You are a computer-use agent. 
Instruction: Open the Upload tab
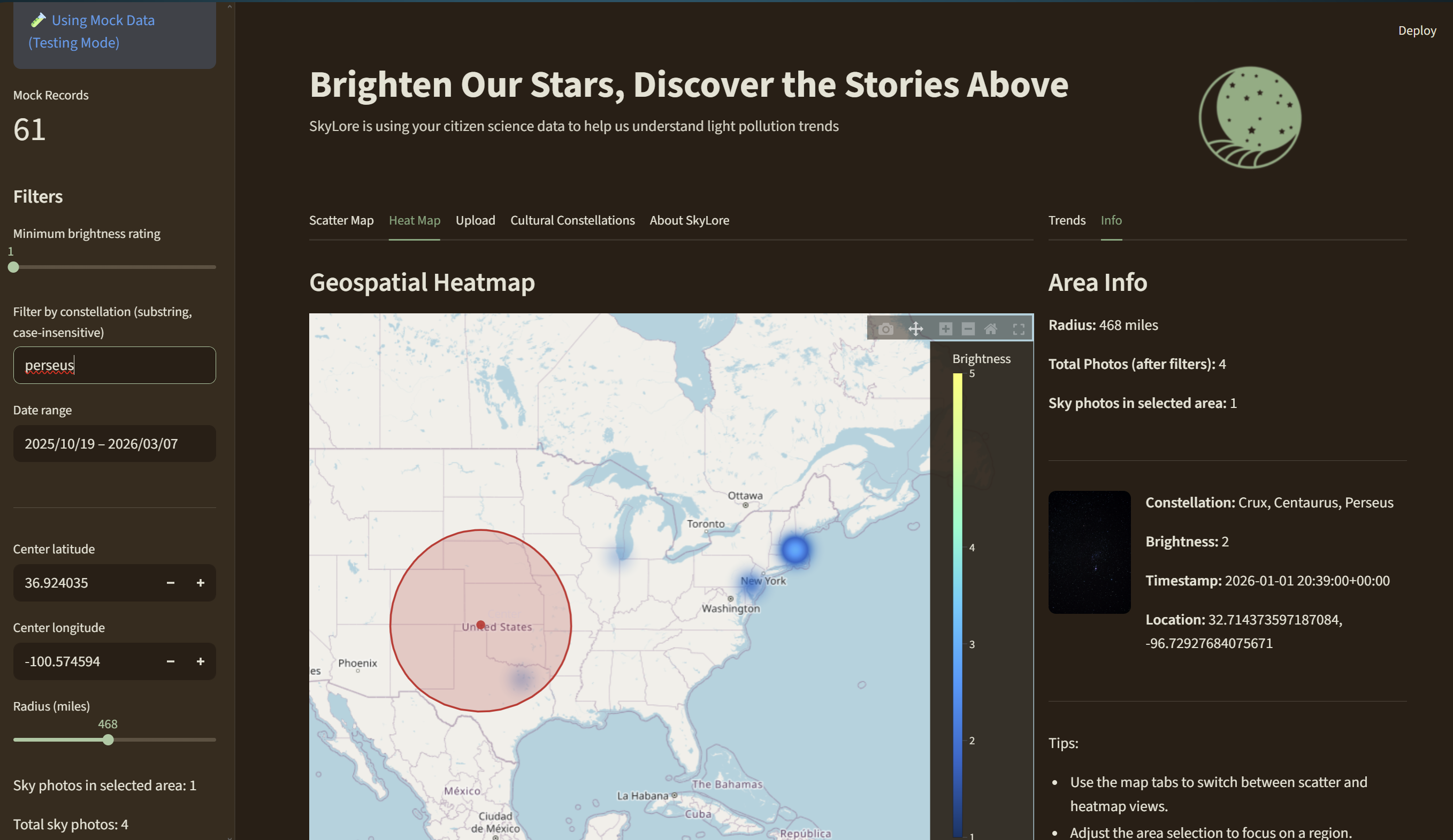pyautogui.click(x=475, y=220)
